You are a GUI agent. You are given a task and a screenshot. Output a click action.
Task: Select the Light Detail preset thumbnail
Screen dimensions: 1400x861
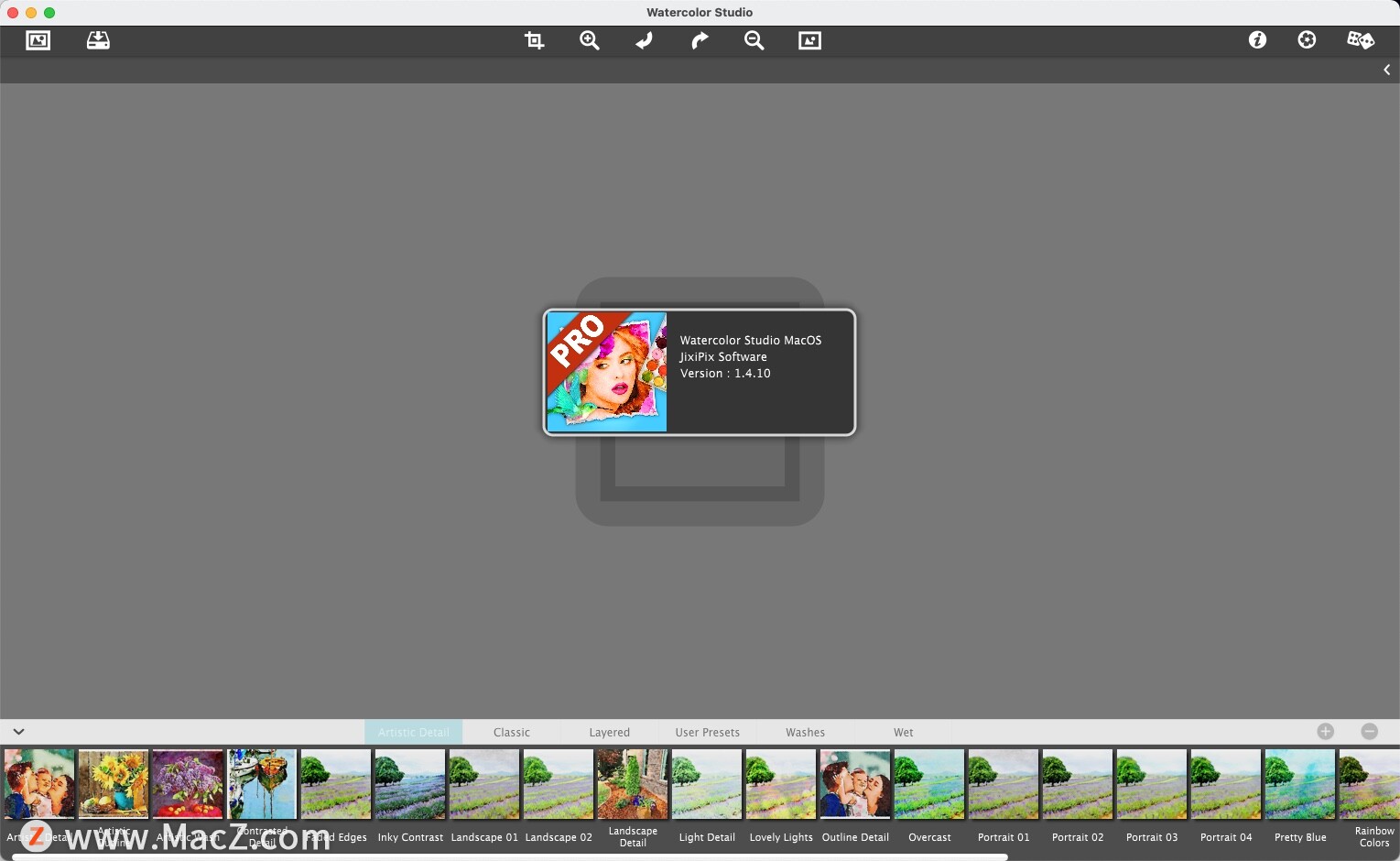click(707, 784)
